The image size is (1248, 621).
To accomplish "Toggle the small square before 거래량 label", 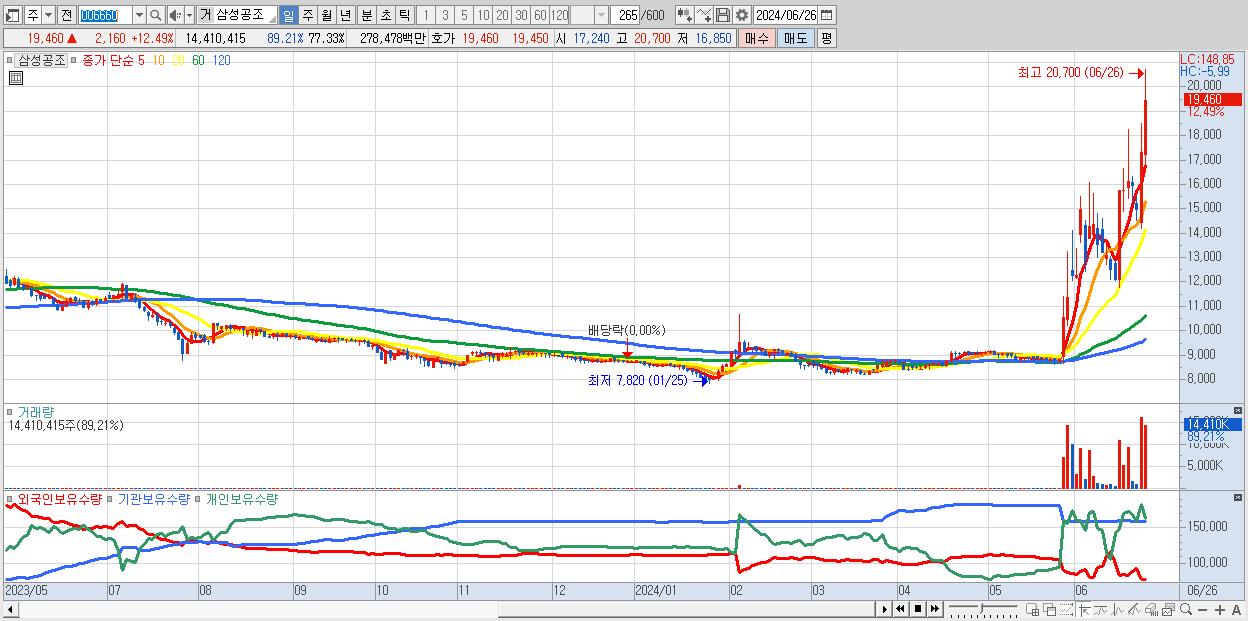I will 9,411.
